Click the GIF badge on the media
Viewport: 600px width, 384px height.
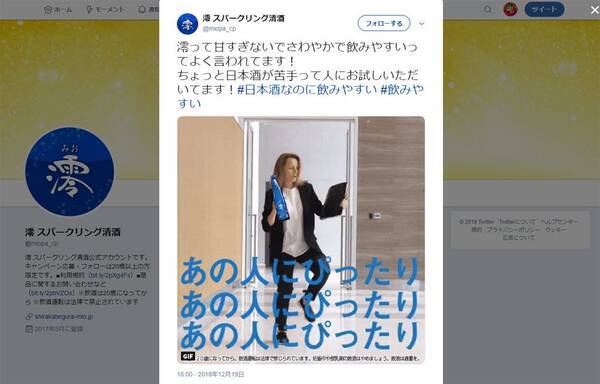tap(188, 356)
